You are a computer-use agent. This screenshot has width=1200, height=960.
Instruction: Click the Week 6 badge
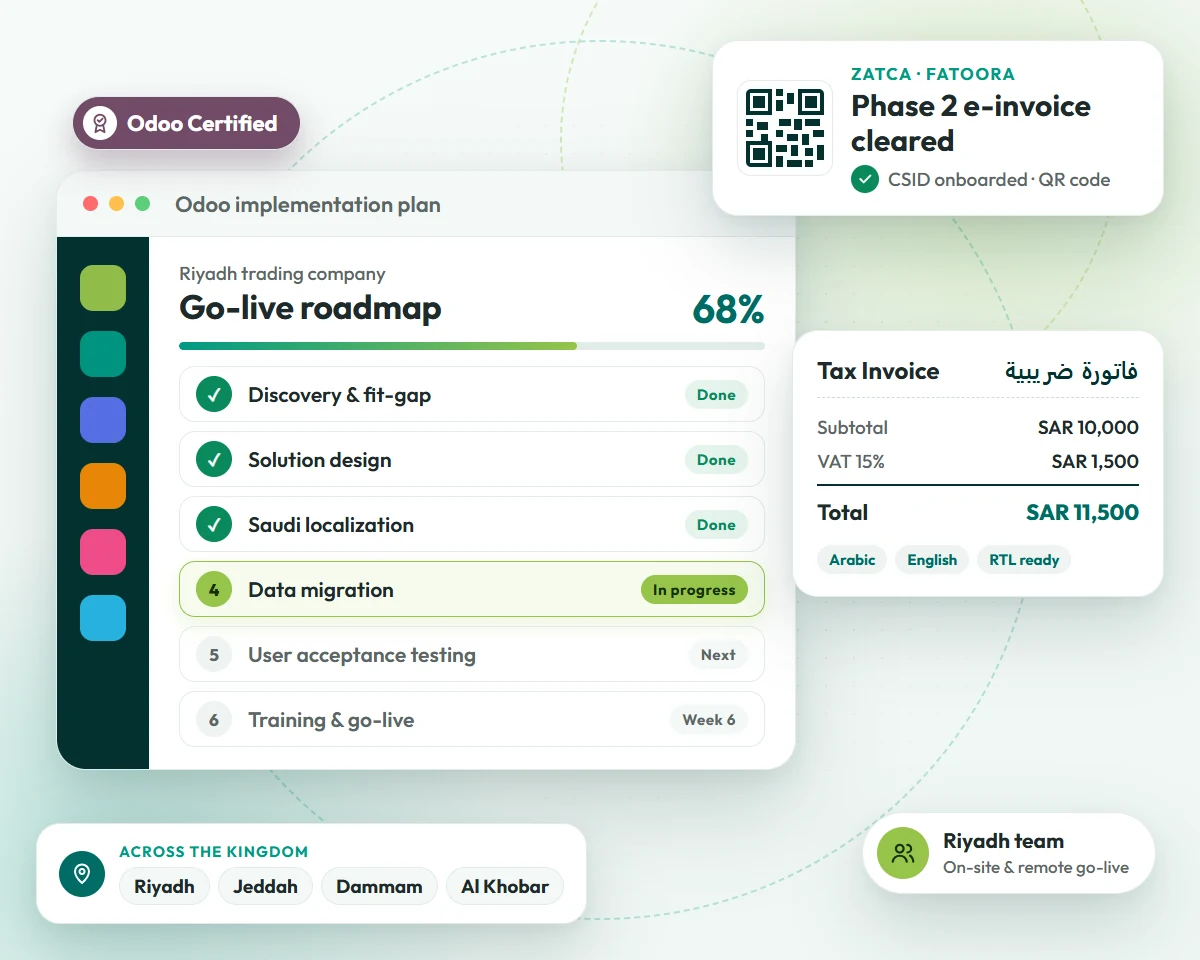coord(709,720)
